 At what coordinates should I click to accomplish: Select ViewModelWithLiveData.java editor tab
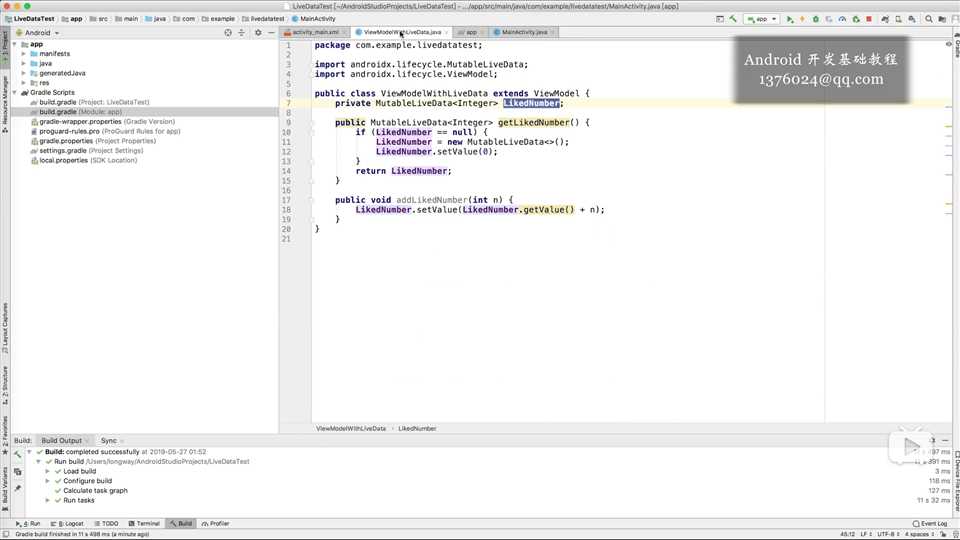tap(402, 32)
